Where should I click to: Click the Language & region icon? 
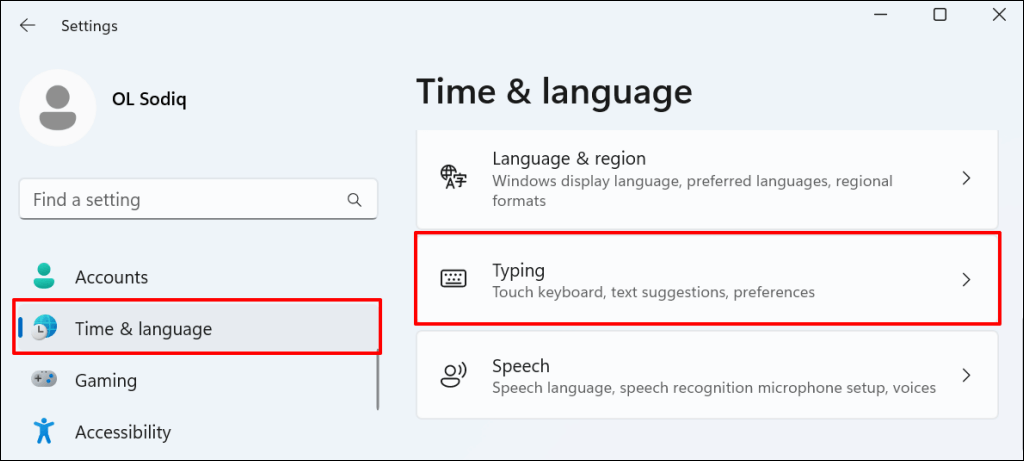tap(454, 178)
